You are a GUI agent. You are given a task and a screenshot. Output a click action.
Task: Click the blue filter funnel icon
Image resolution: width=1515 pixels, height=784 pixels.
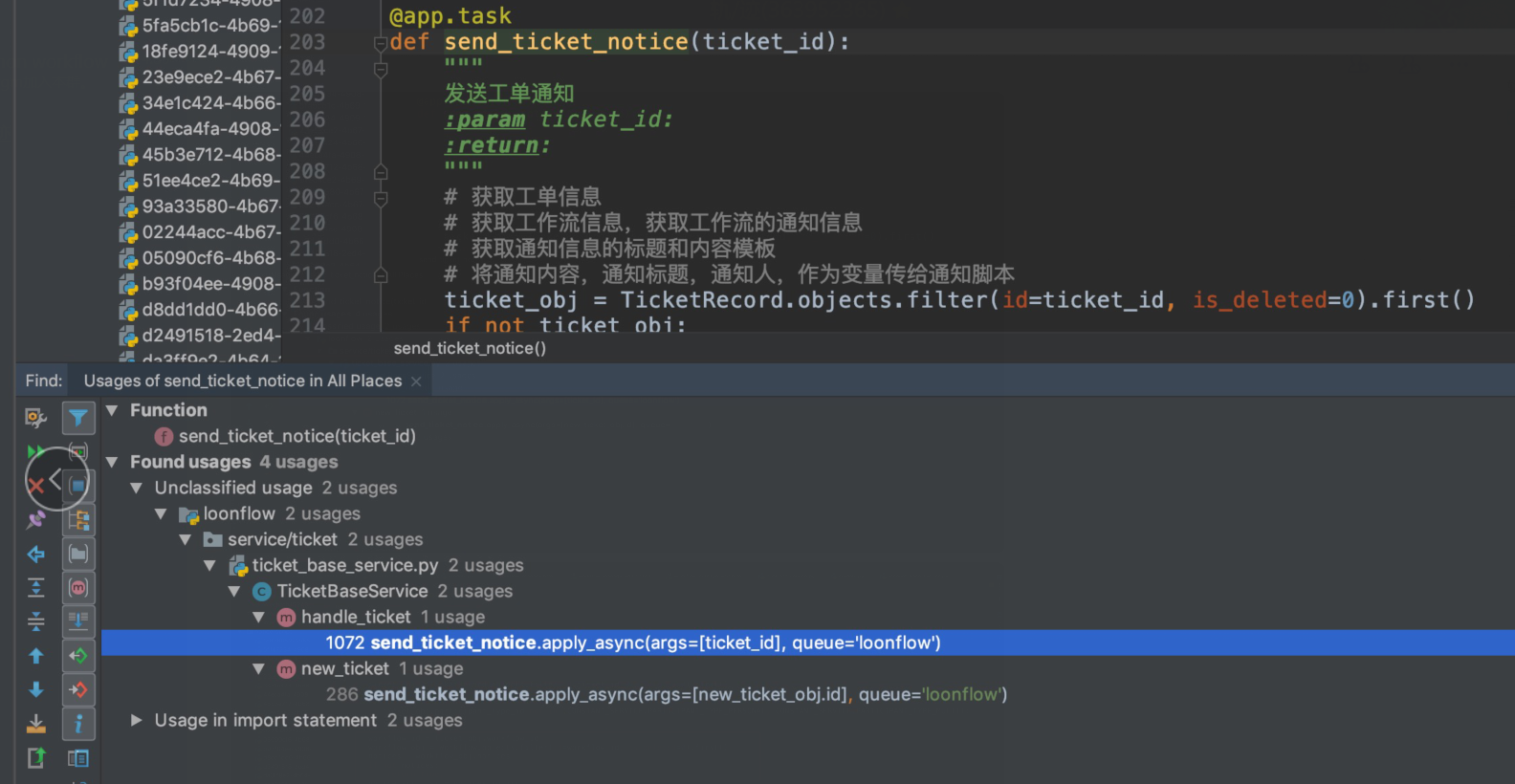(x=78, y=418)
